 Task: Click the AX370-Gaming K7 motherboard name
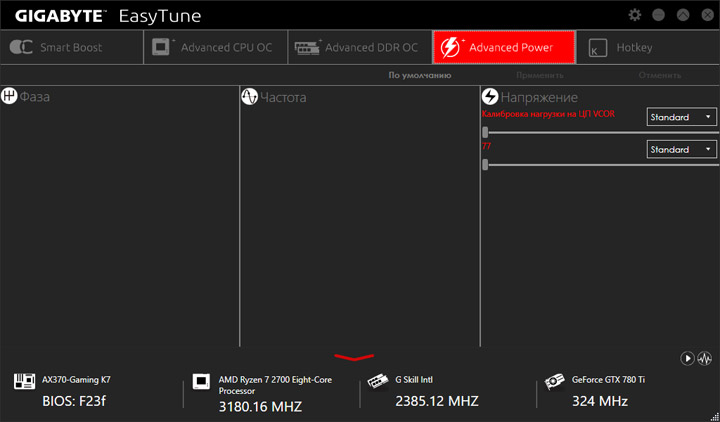76,380
